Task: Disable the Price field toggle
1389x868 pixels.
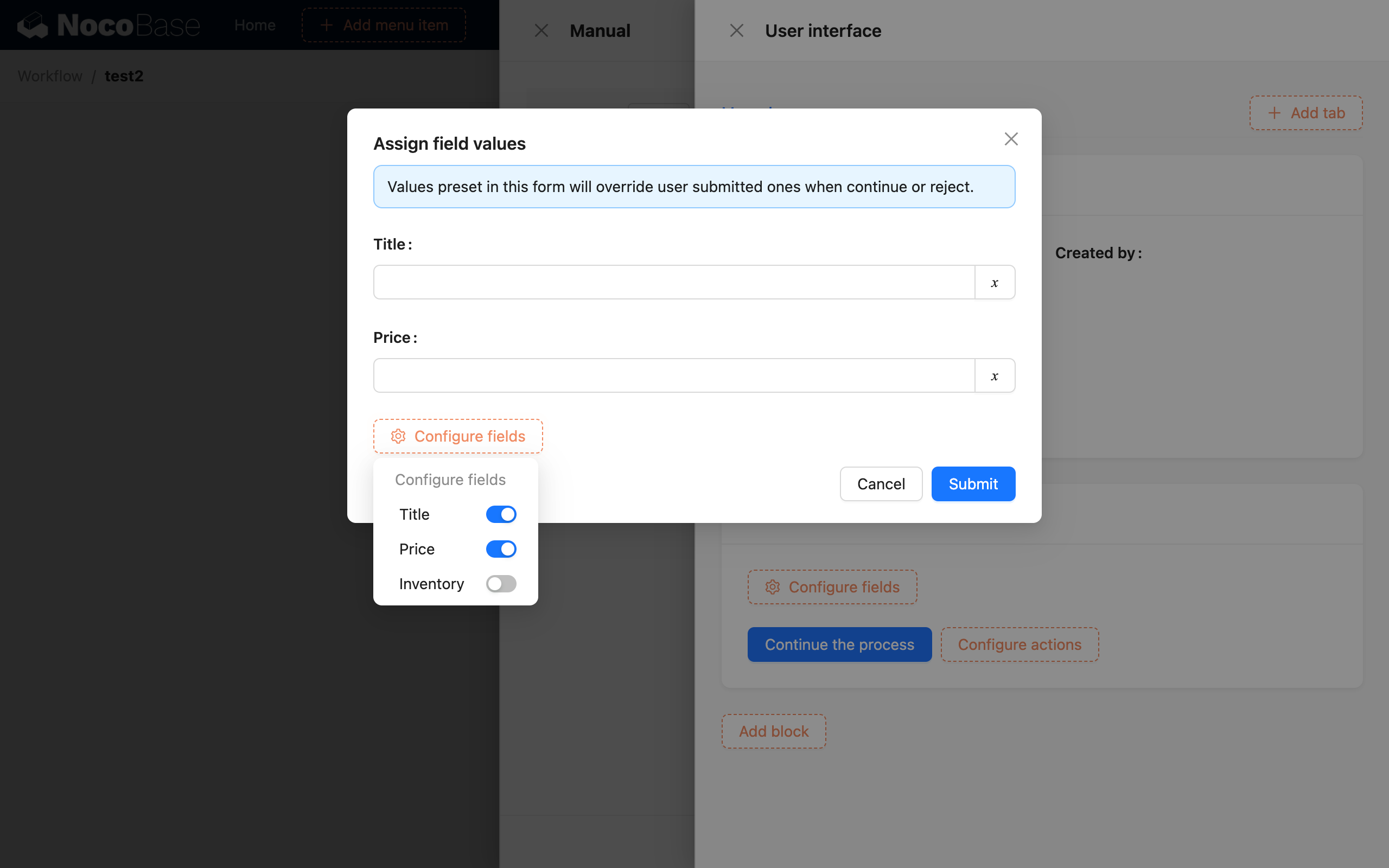Action: tap(500, 549)
